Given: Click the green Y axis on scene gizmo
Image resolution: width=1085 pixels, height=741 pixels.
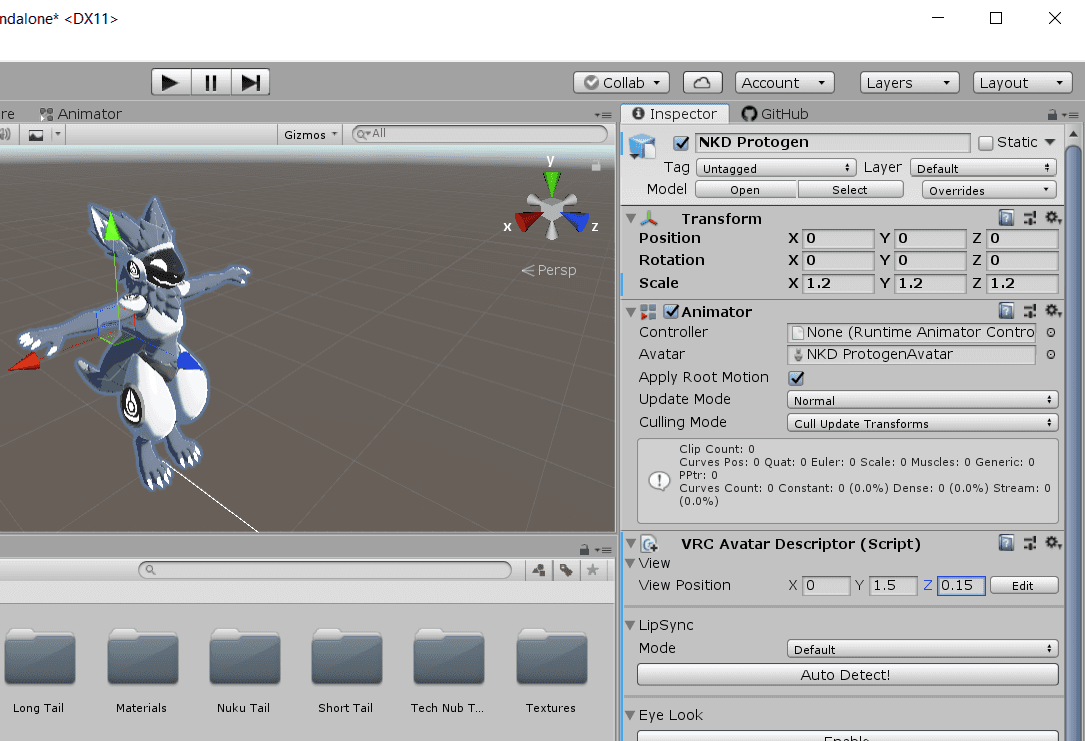Looking at the screenshot, I should point(551,180).
